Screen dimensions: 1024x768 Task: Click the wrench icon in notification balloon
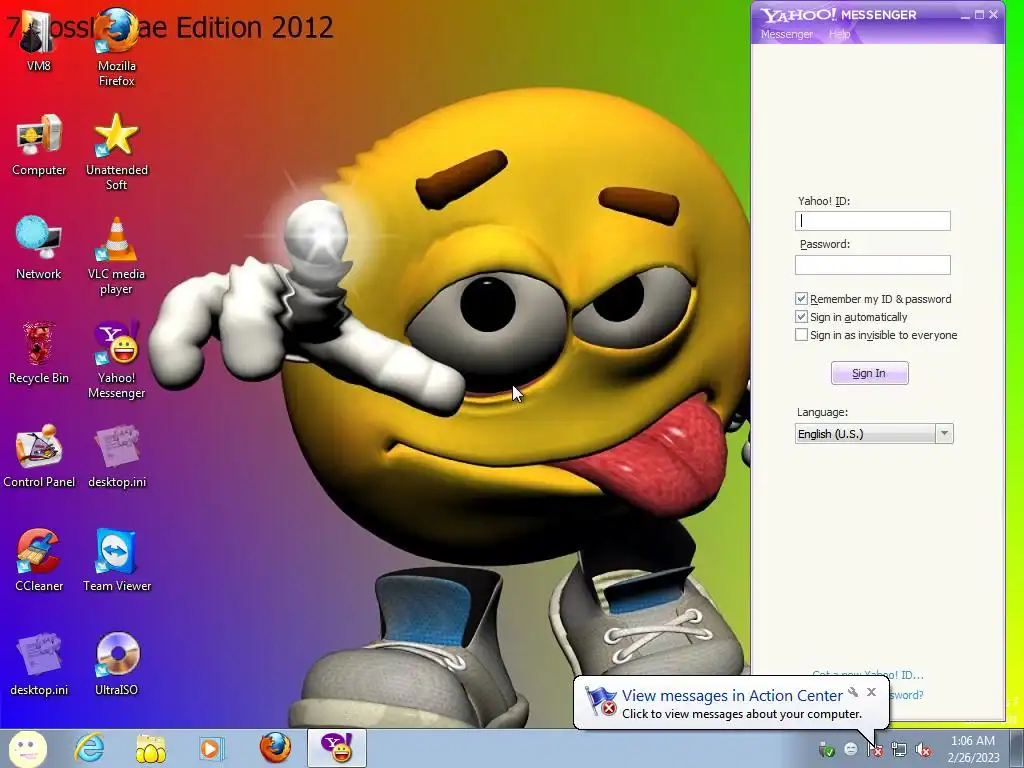pos(853,692)
